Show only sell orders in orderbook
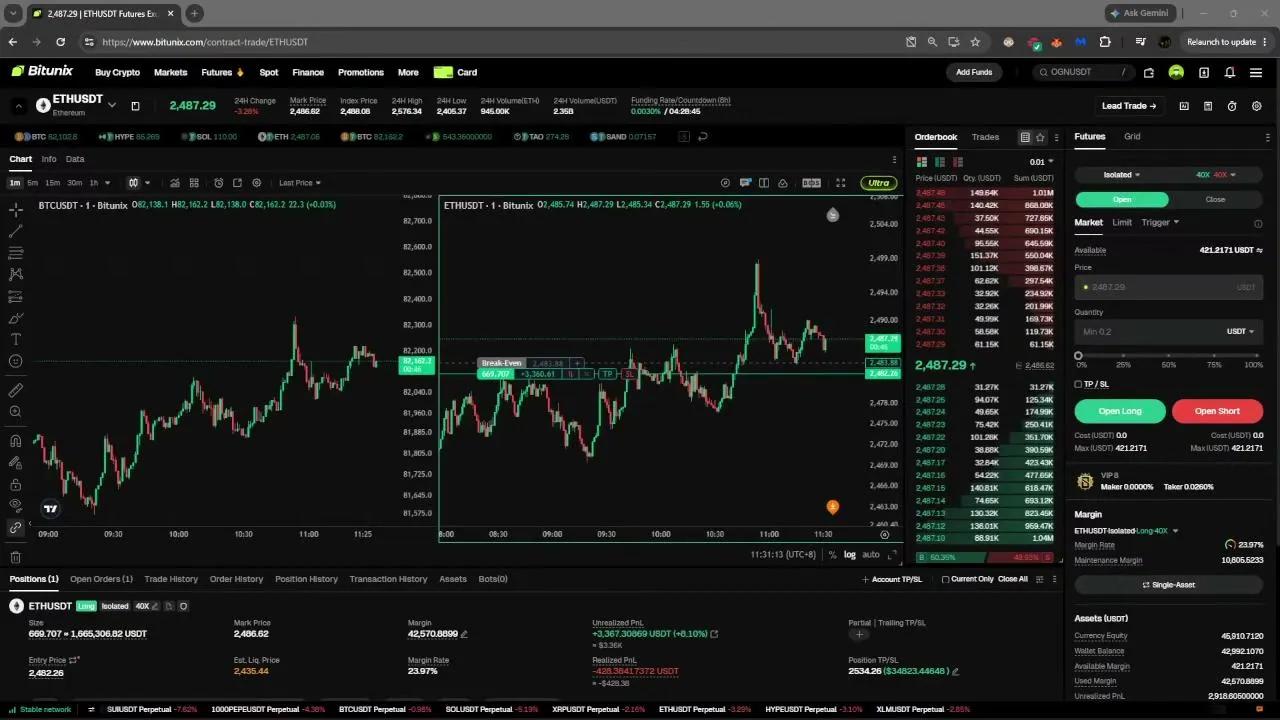The height and width of the screenshot is (720, 1280). point(958,162)
